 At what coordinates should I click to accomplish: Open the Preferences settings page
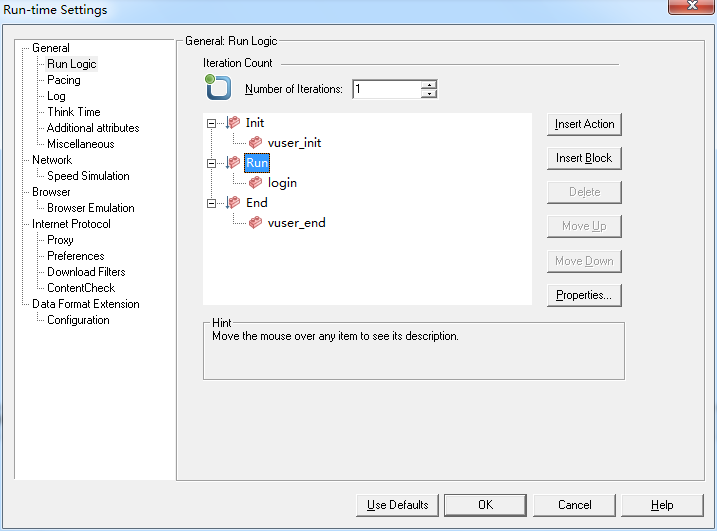tap(75, 256)
